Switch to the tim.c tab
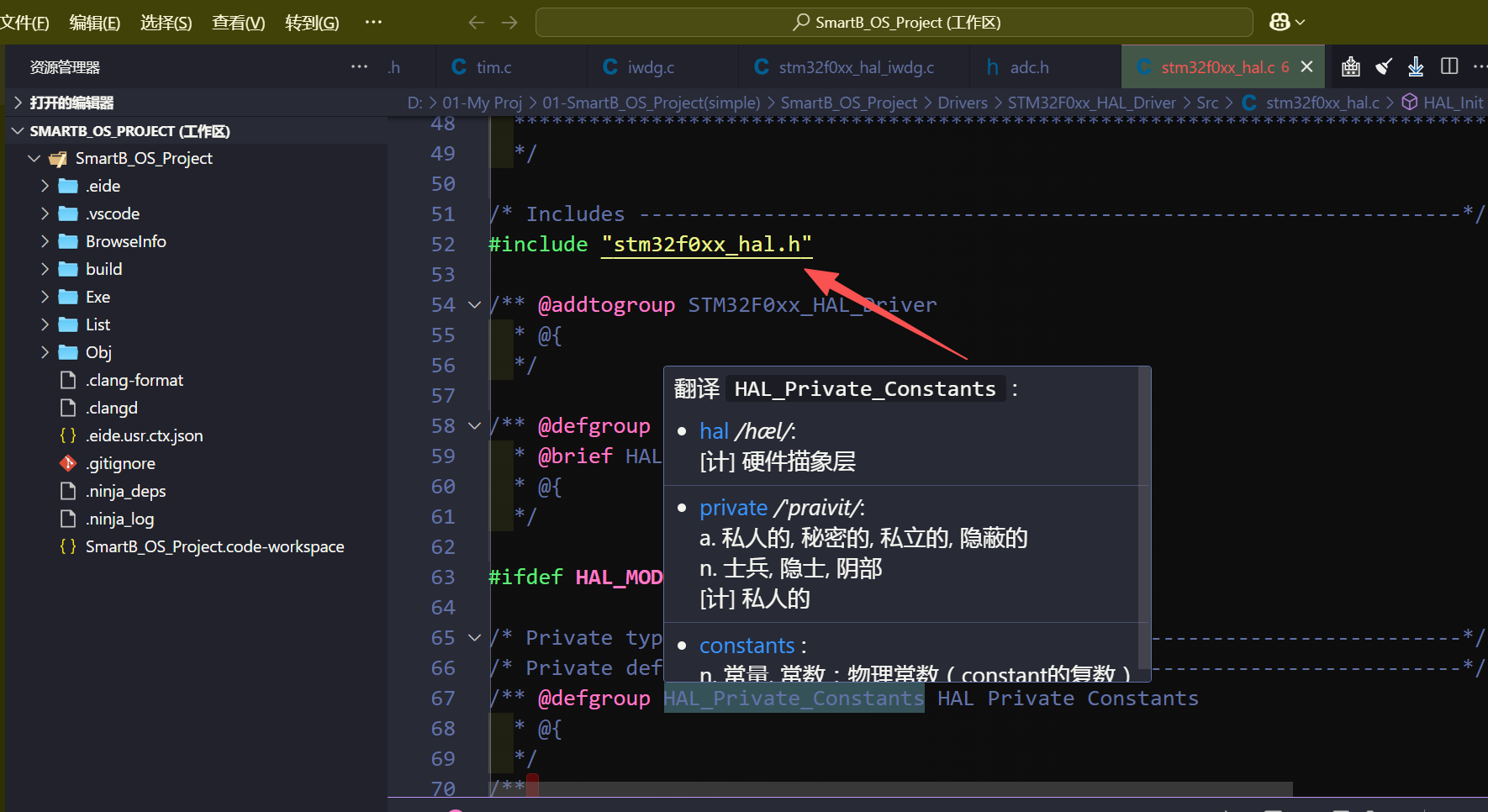The height and width of the screenshot is (812, 1488). tap(511, 67)
